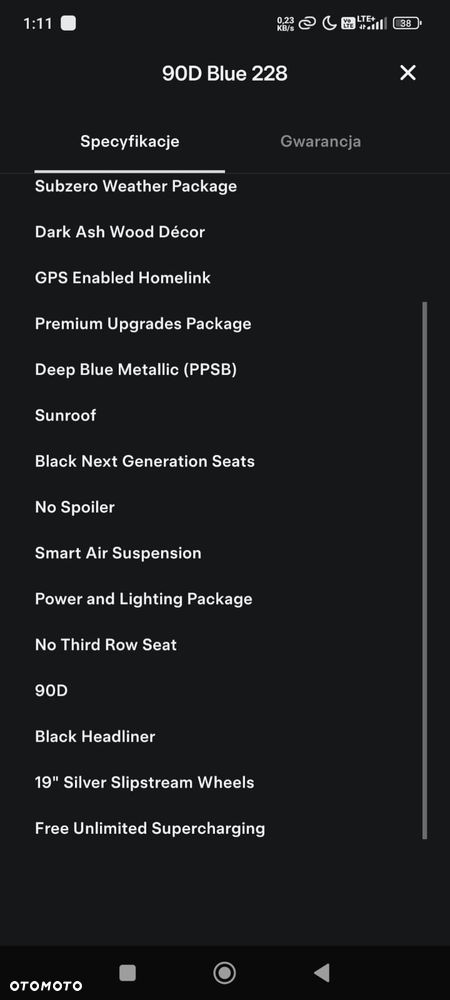The image size is (450, 1000).
Task: Select Free Unlimited Supercharging entry
Action: tap(150, 828)
